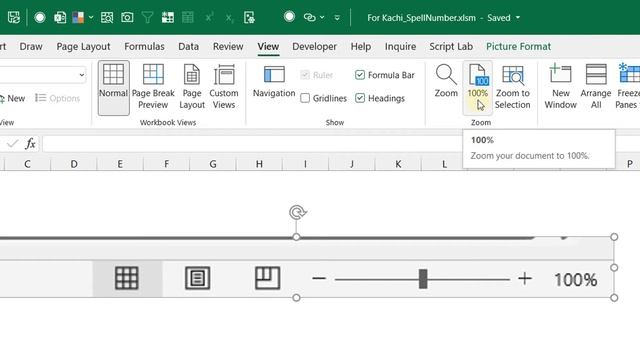This screenshot has height=360, width=640.
Task: Click the Page Layout icon in the picture
Action: (x=198, y=278)
